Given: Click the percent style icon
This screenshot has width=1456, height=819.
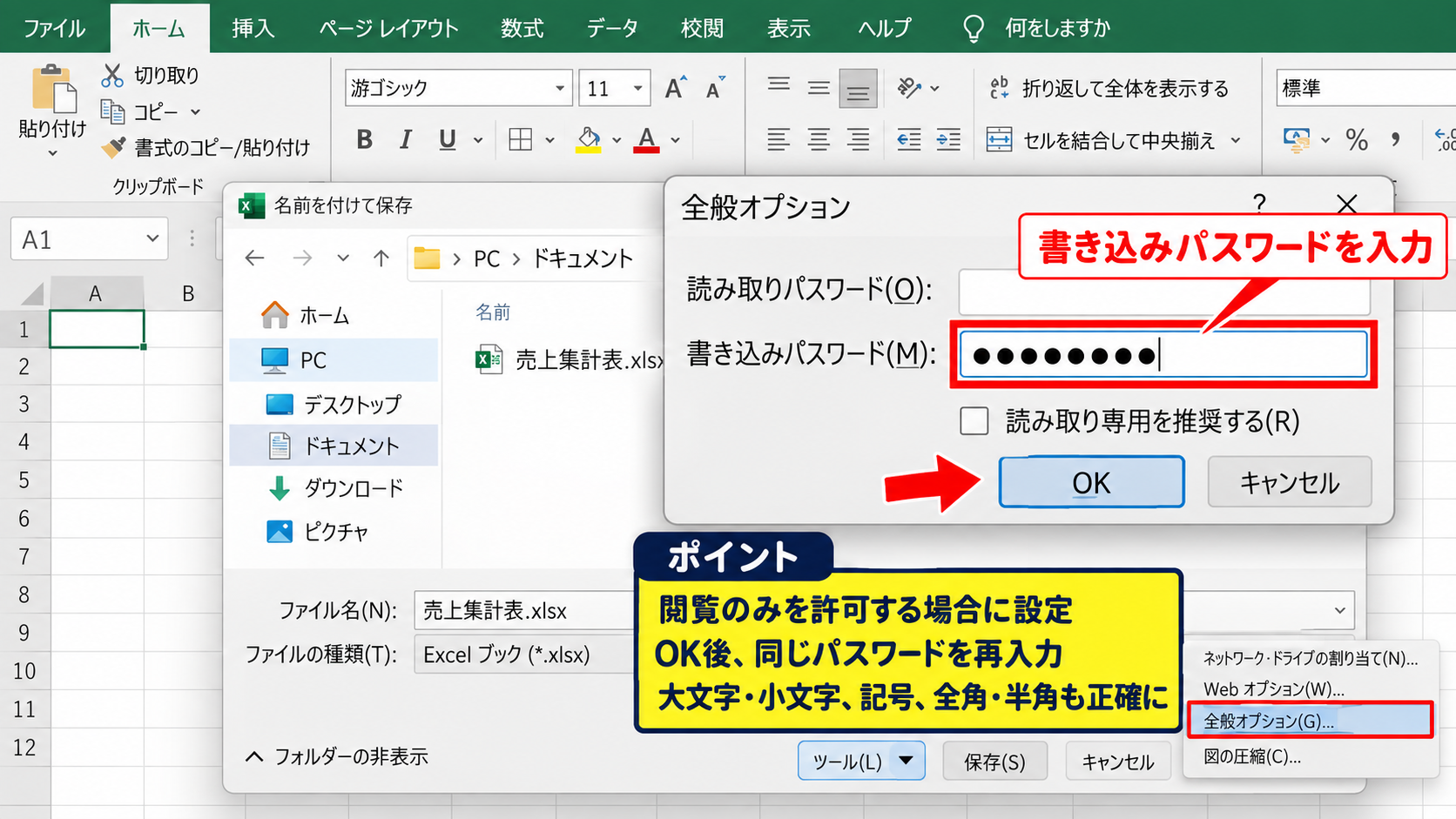Looking at the screenshot, I should click(1357, 139).
